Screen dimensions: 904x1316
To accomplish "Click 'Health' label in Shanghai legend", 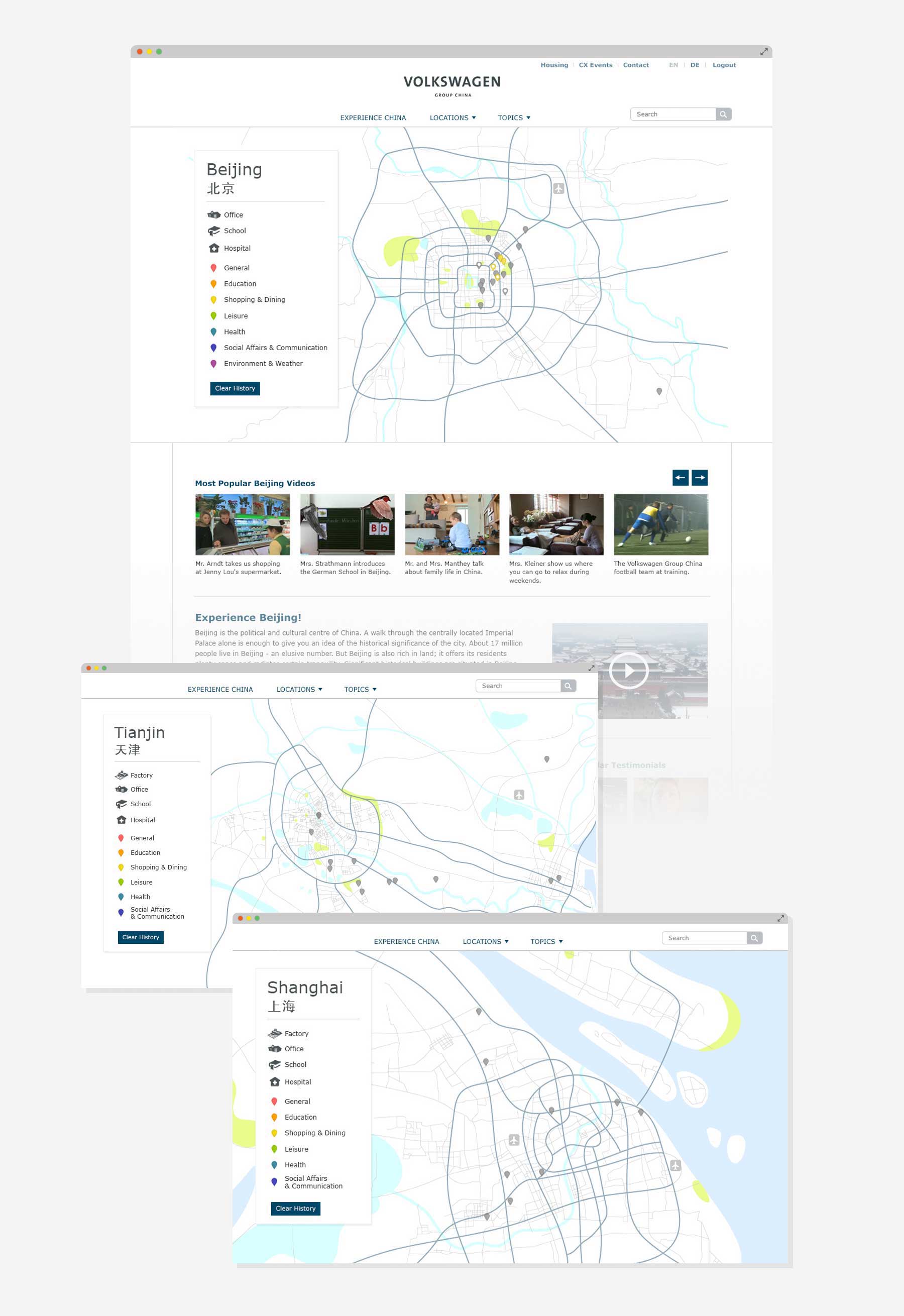I will (295, 1165).
